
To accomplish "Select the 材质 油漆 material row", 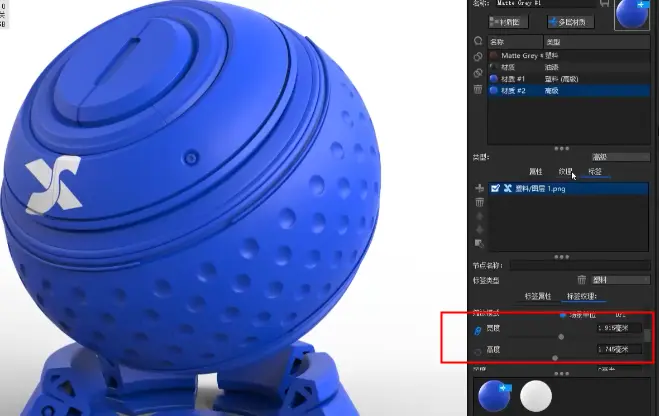I will click(x=569, y=67).
